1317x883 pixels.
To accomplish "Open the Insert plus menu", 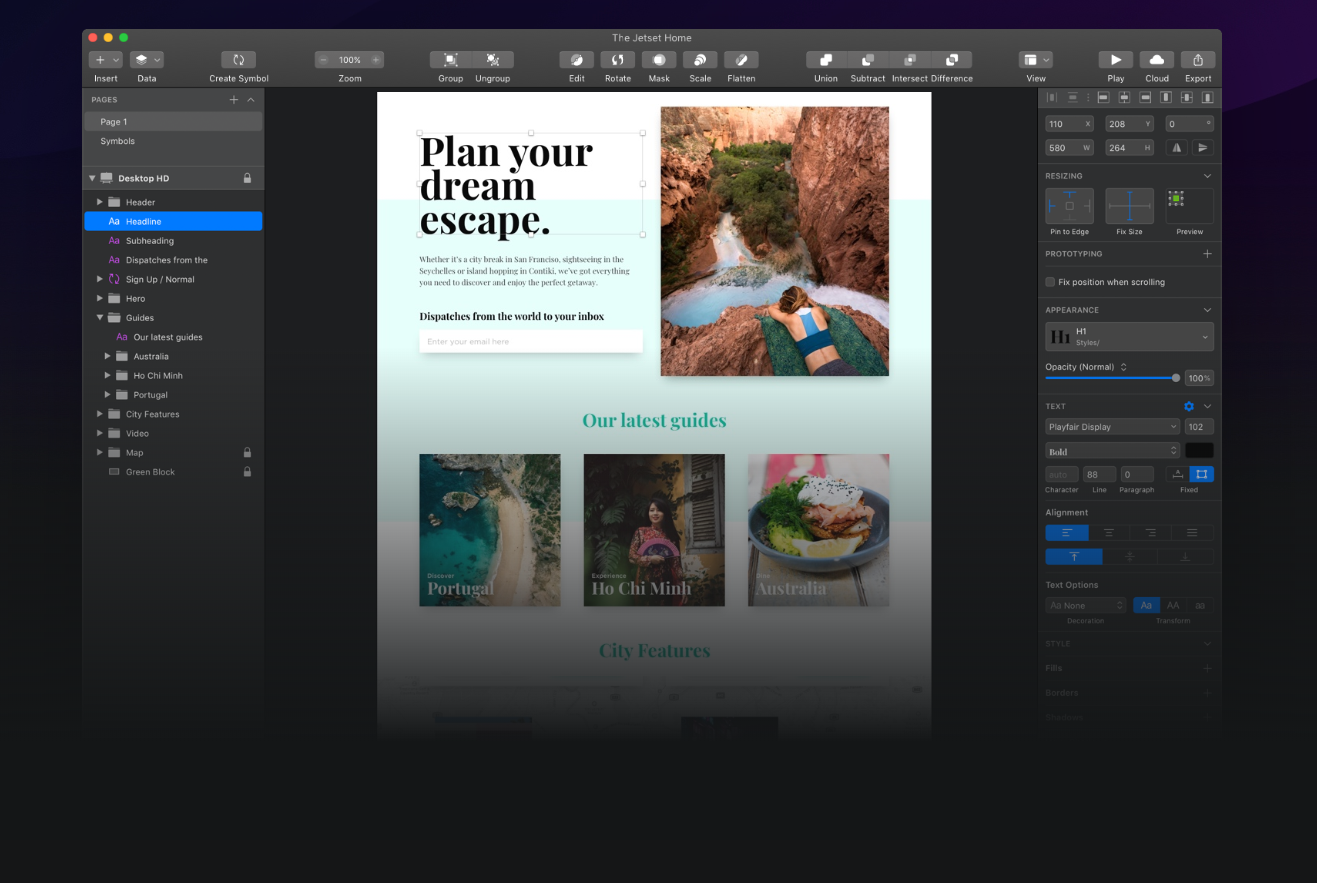I will coord(105,60).
